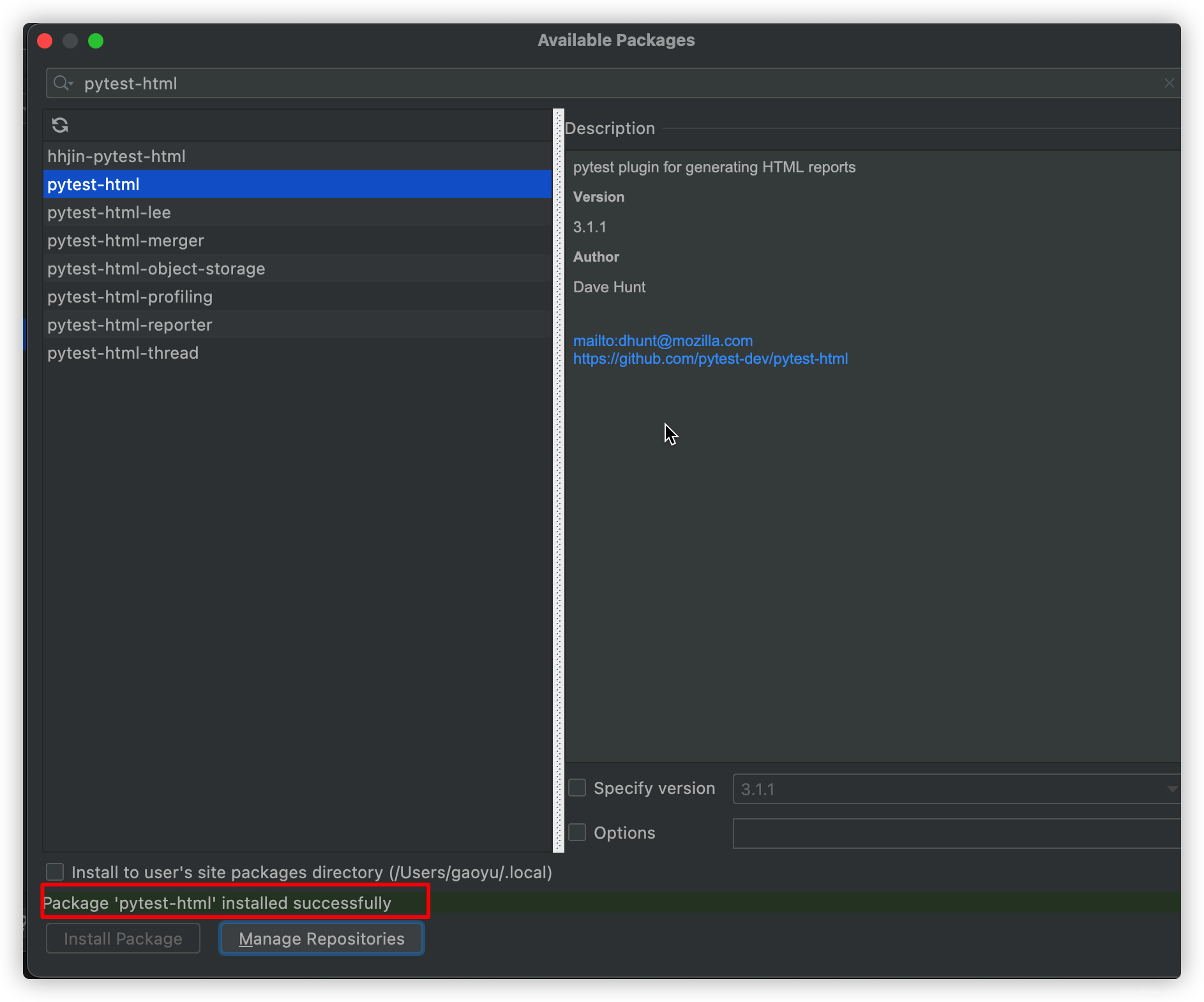The image size is (1204, 1002).
Task: Select hhjin-pytest-html in the package list
Action: tap(297, 156)
